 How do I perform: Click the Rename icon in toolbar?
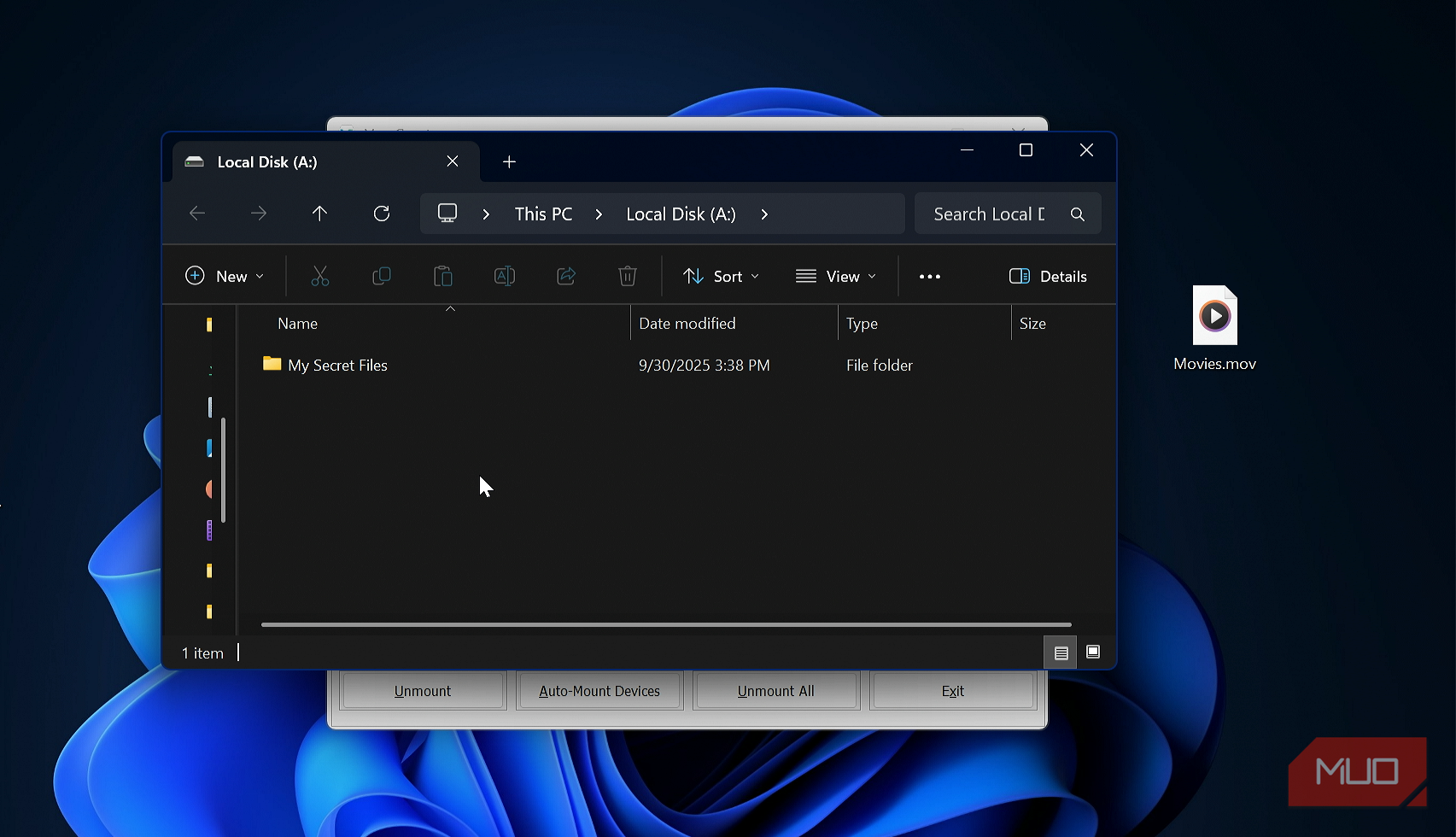505,276
